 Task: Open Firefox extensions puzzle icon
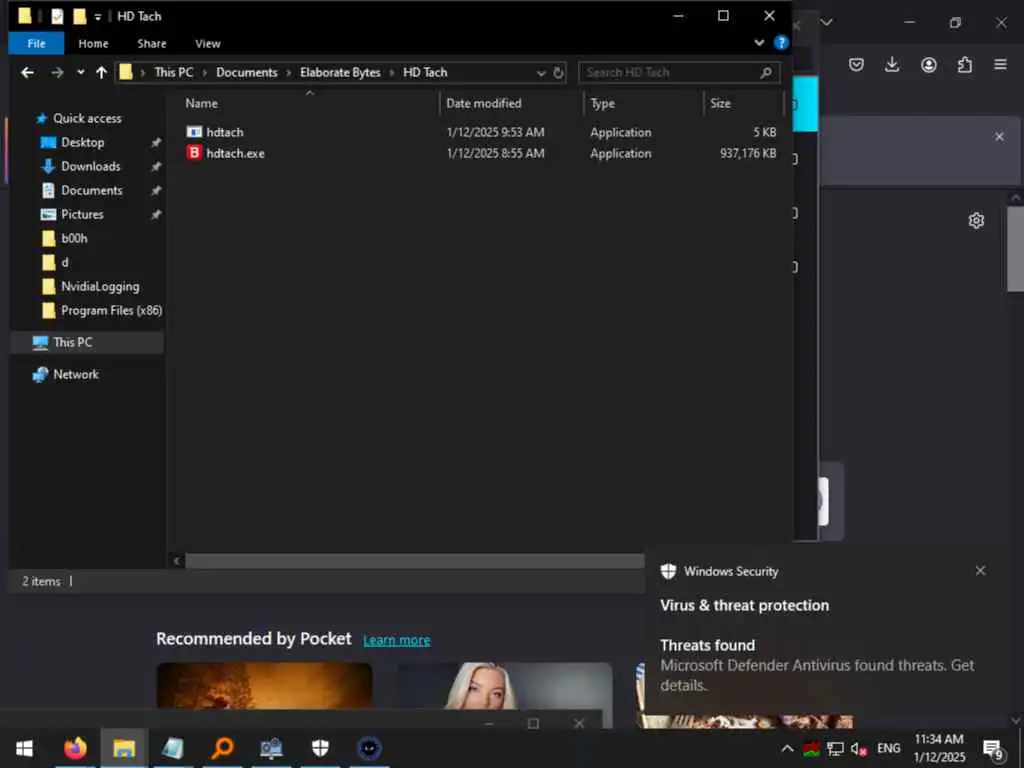965,65
